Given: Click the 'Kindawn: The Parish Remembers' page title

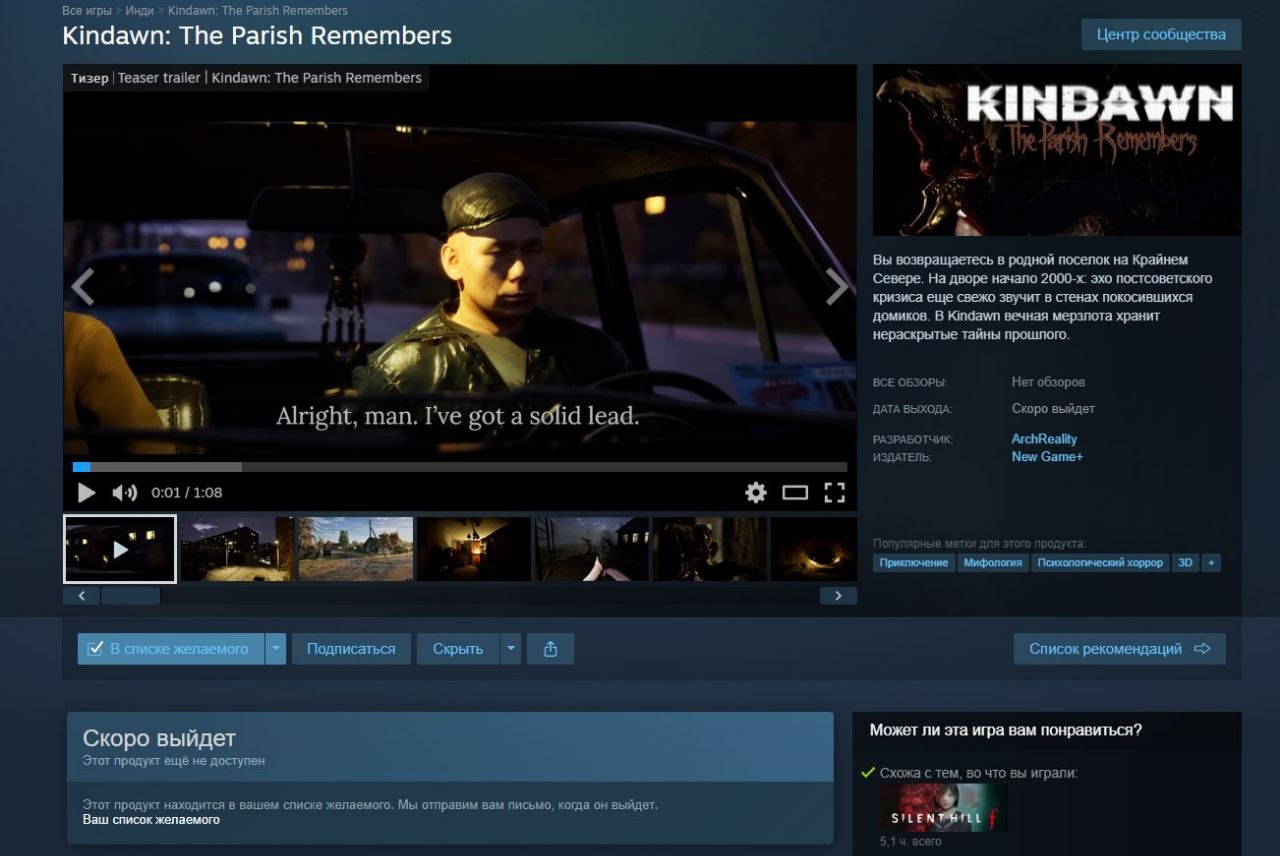Looking at the screenshot, I should pyautogui.click(x=257, y=36).
